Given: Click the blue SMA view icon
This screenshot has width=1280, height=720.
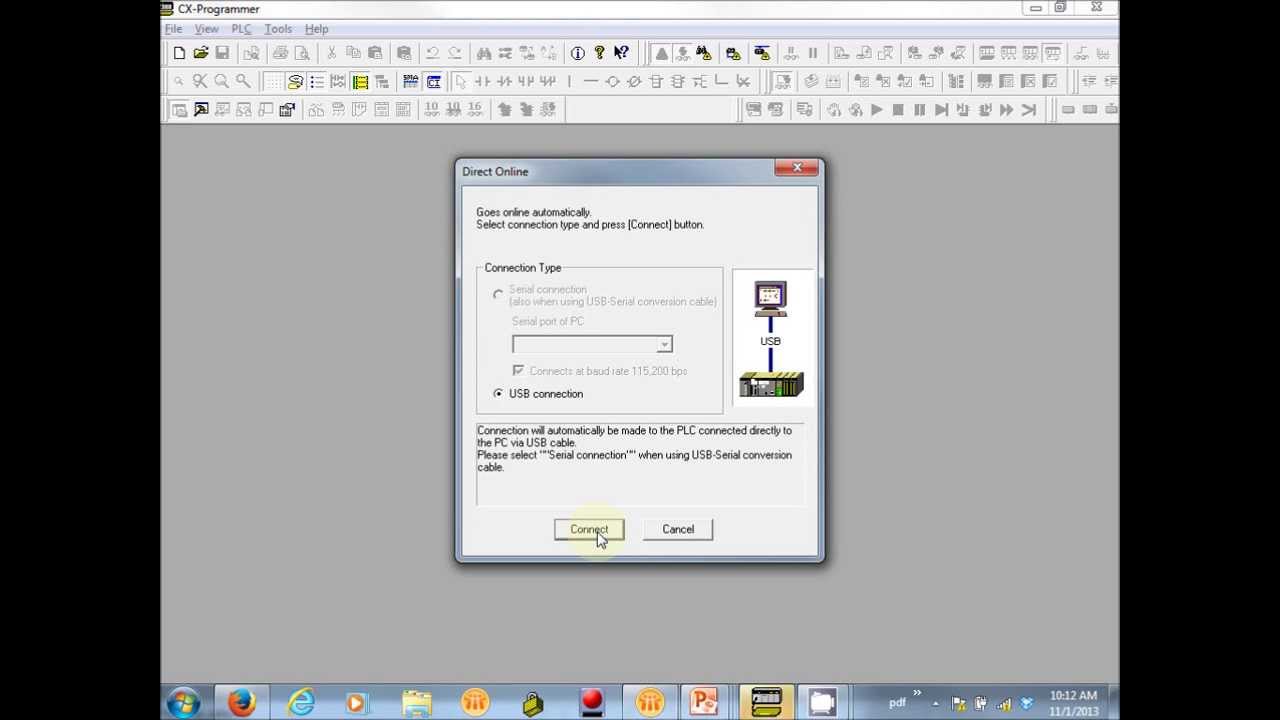Looking at the screenshot, I should (x=411, y=81).
